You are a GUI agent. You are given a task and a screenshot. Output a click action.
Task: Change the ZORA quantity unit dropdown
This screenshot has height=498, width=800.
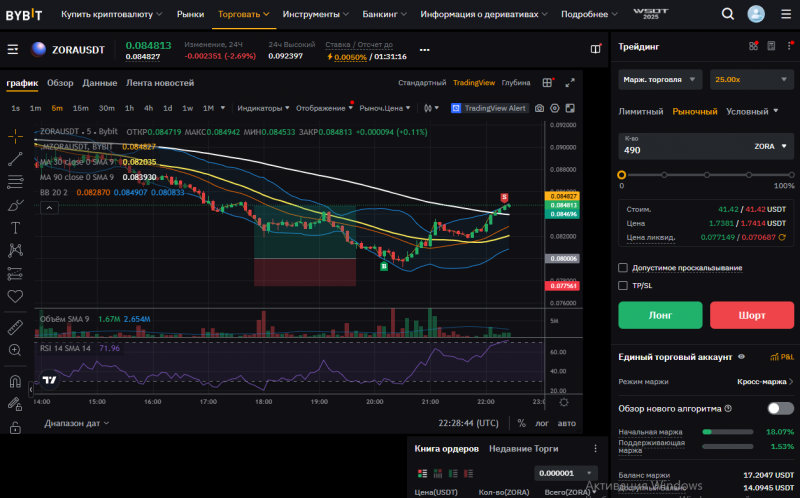pos(770,146)
